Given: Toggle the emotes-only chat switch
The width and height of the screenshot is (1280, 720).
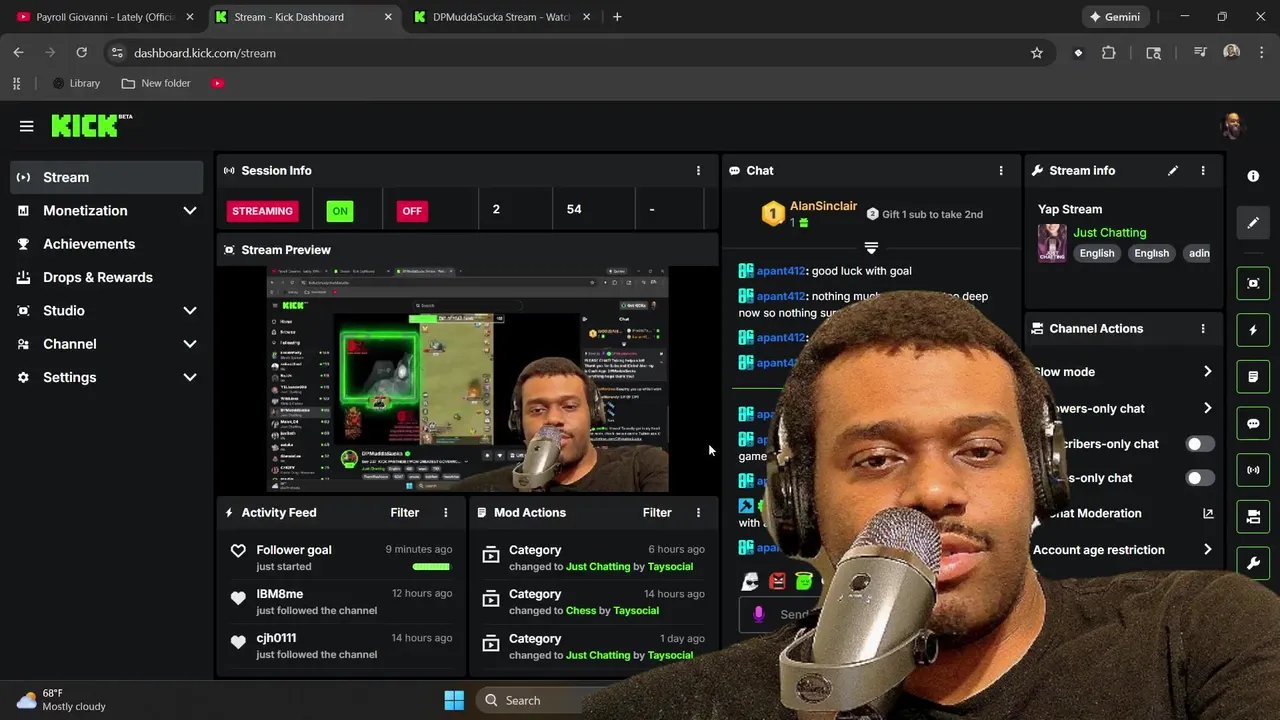Looking at the screenshot, I should click(1199, 478).
